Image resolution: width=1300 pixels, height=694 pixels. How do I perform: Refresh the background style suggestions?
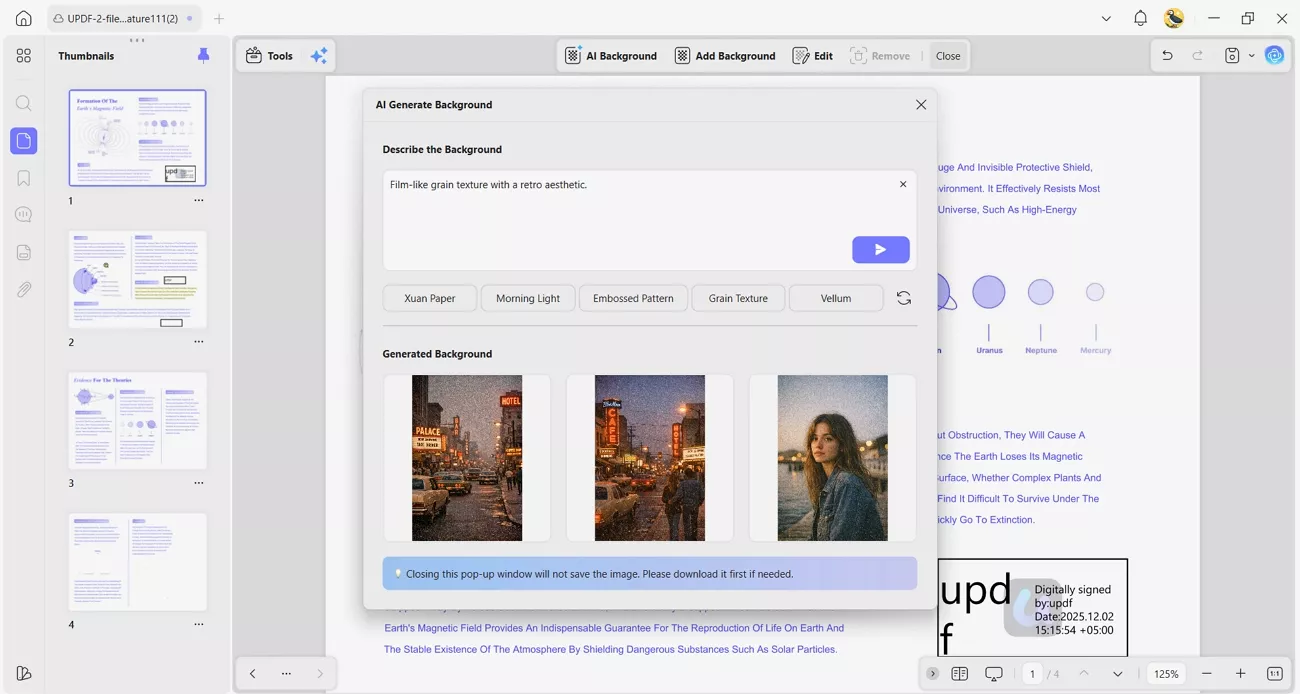click(x=904, y=297)
